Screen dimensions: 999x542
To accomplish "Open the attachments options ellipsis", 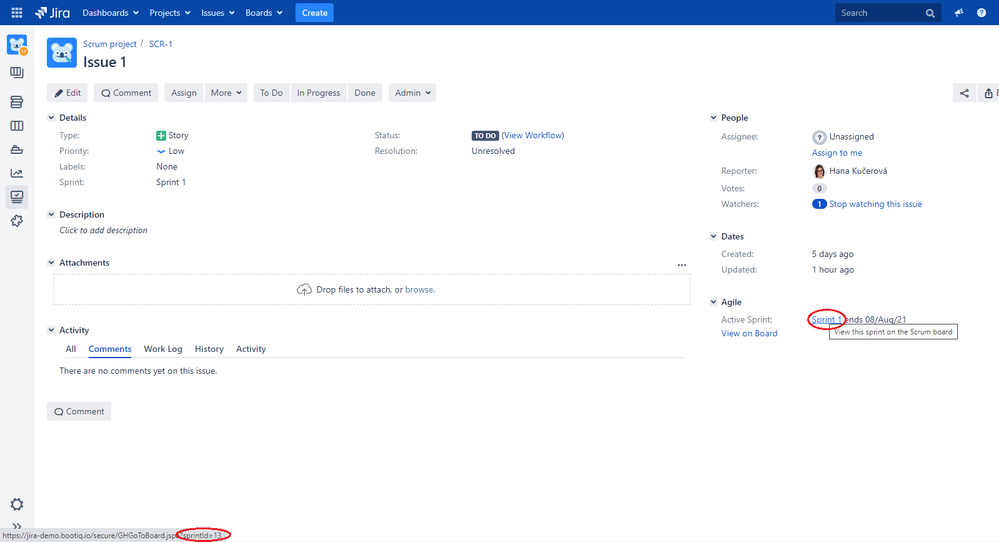I will point(682,264).
